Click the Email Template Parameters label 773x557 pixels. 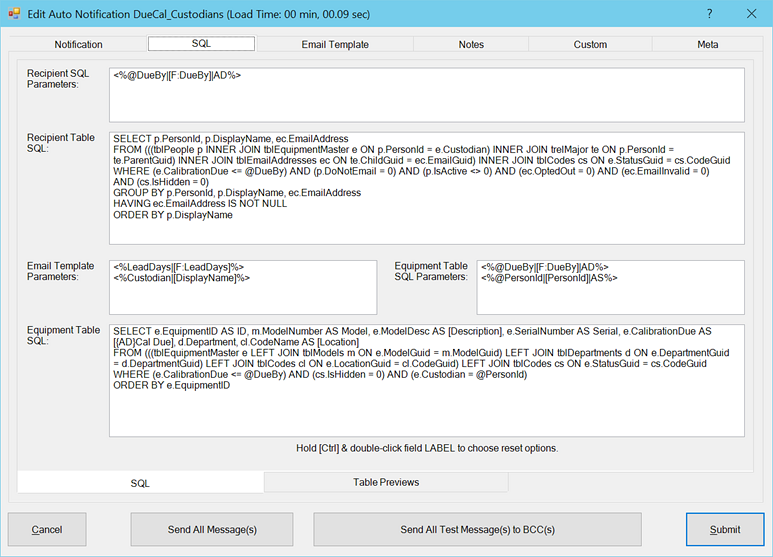pos(61,271)
